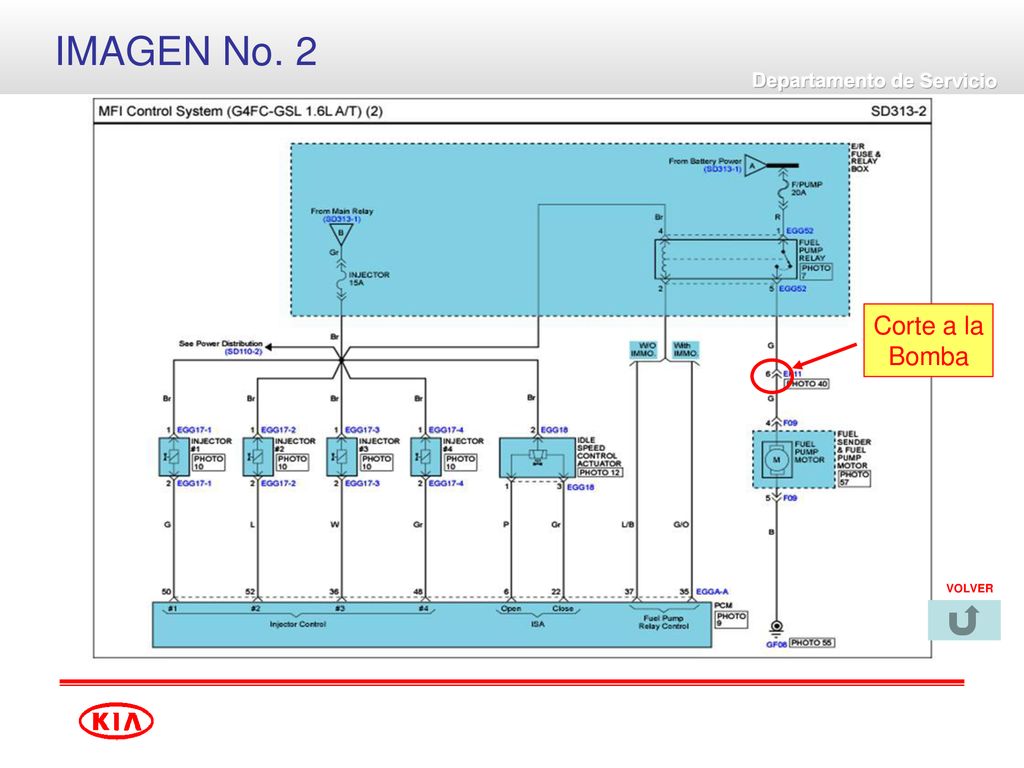Screen dimensions: 1024x768
Task: Click the EGGA-A connector label
Action: click(712, 592)
